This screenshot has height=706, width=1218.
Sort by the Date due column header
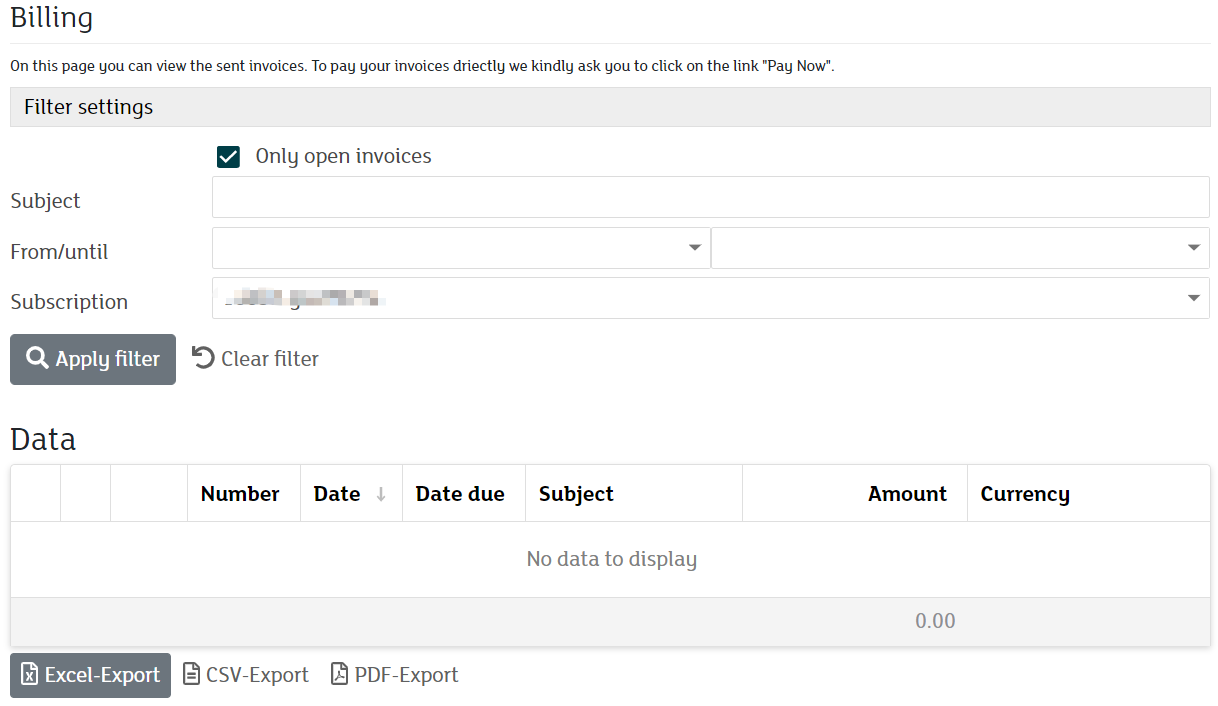tap(460, 494)
